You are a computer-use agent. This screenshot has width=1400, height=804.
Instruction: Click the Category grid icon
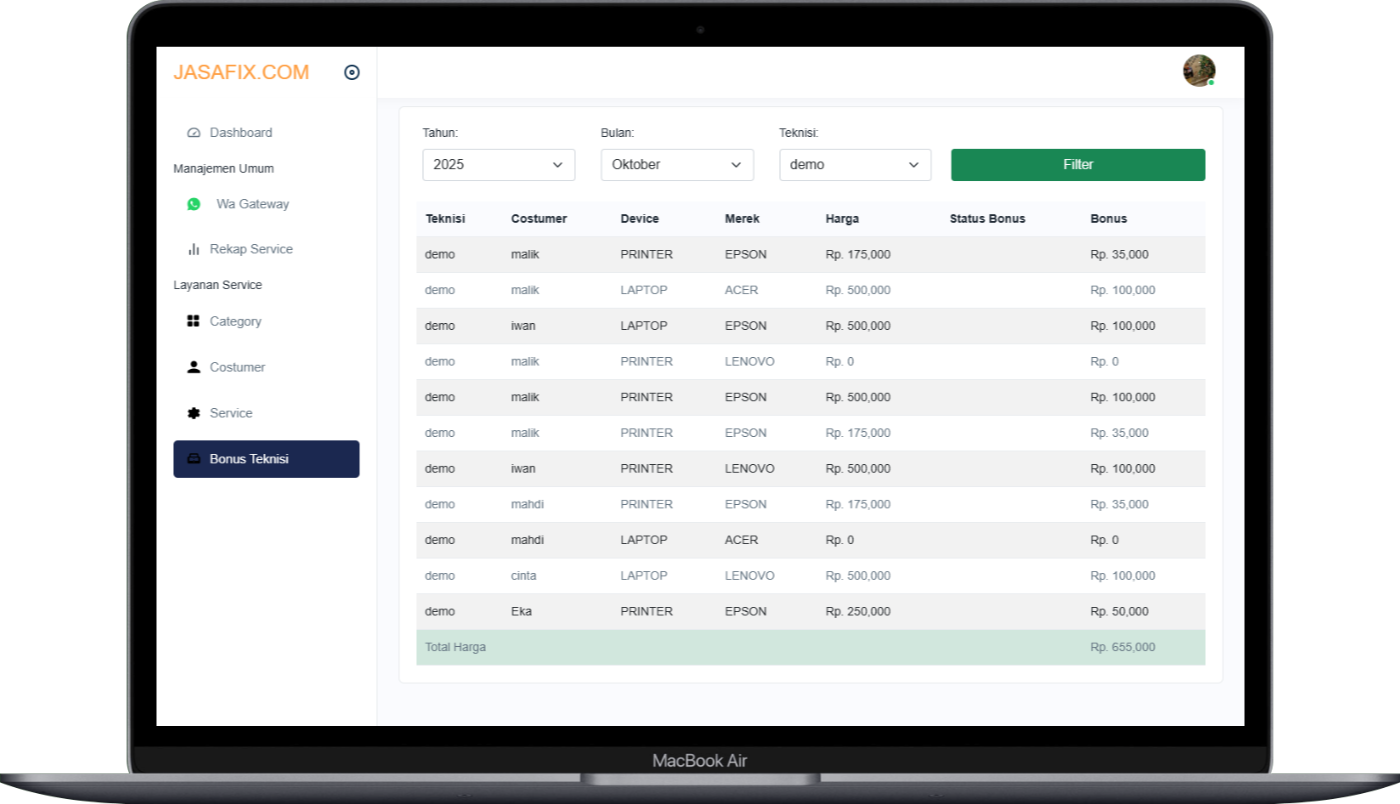click(194, 321)
